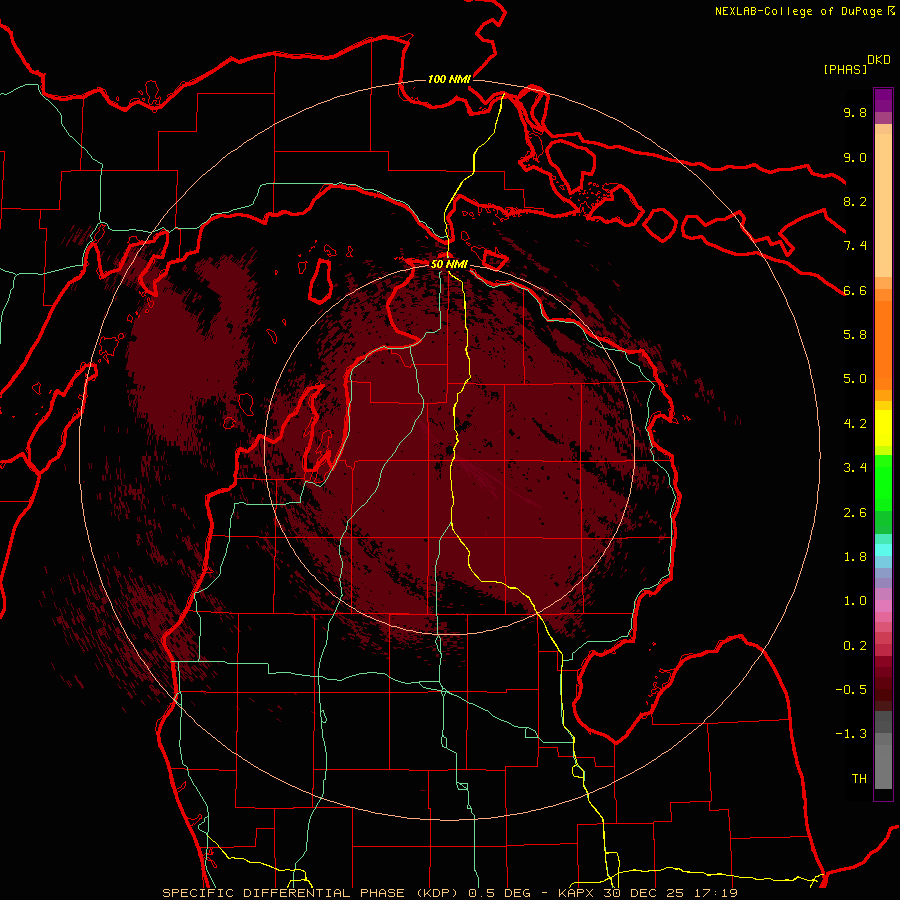Click the DKD legend title

click(879, 60)
